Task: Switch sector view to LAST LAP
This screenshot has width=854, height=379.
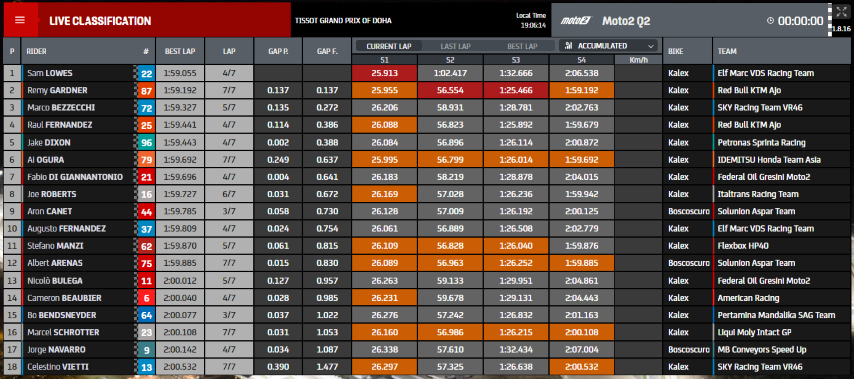Action: tap(455, 46)
